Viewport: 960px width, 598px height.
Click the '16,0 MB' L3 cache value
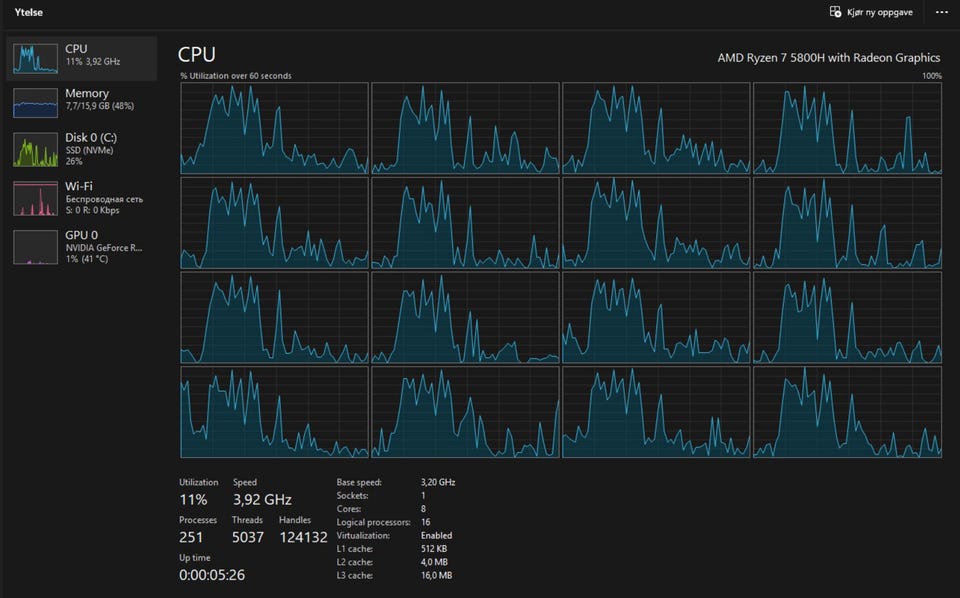pyautogui.click(x=437, y=576)
